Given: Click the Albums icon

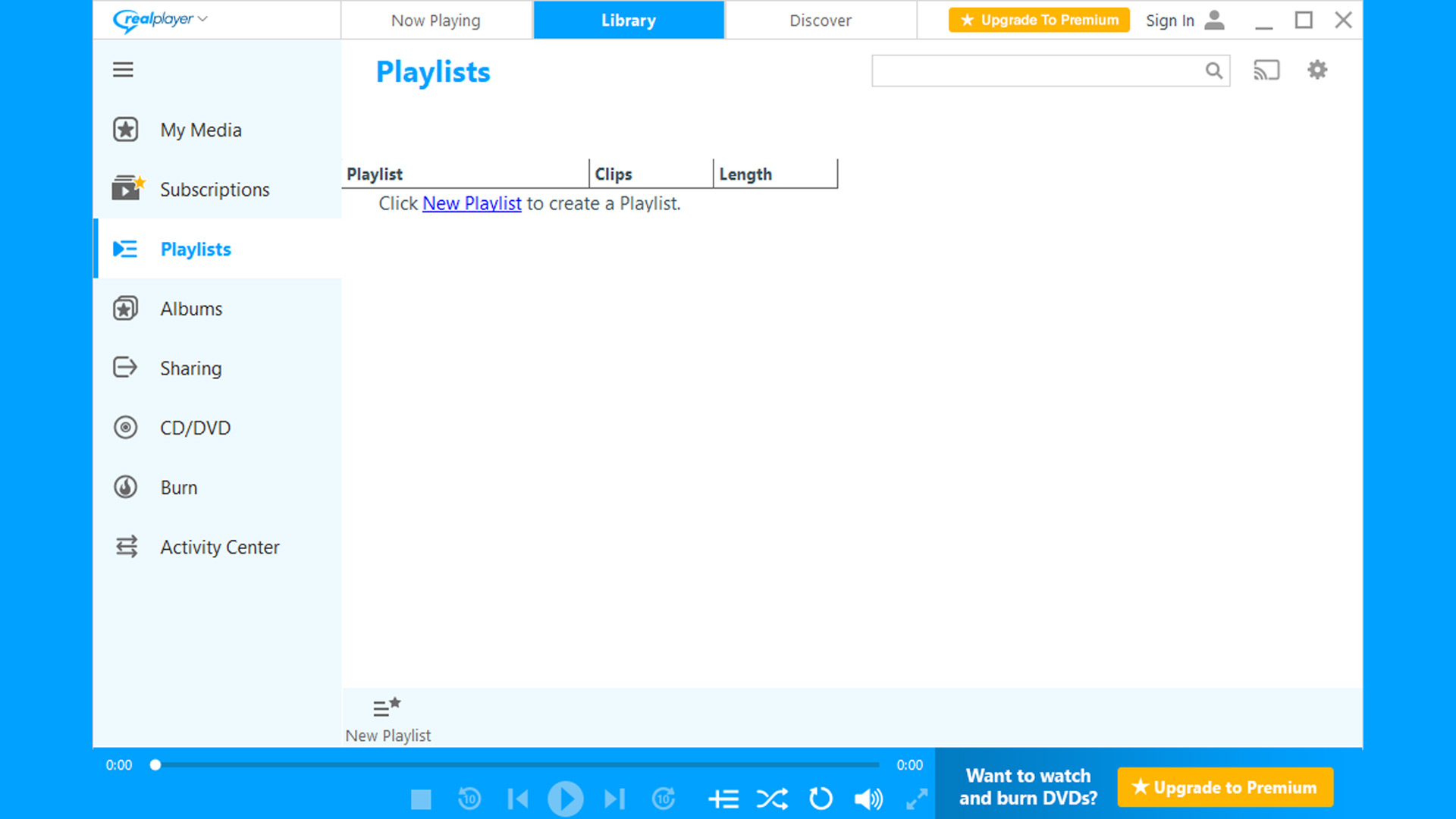Looking at the screenshot, I should coord(126,309).
